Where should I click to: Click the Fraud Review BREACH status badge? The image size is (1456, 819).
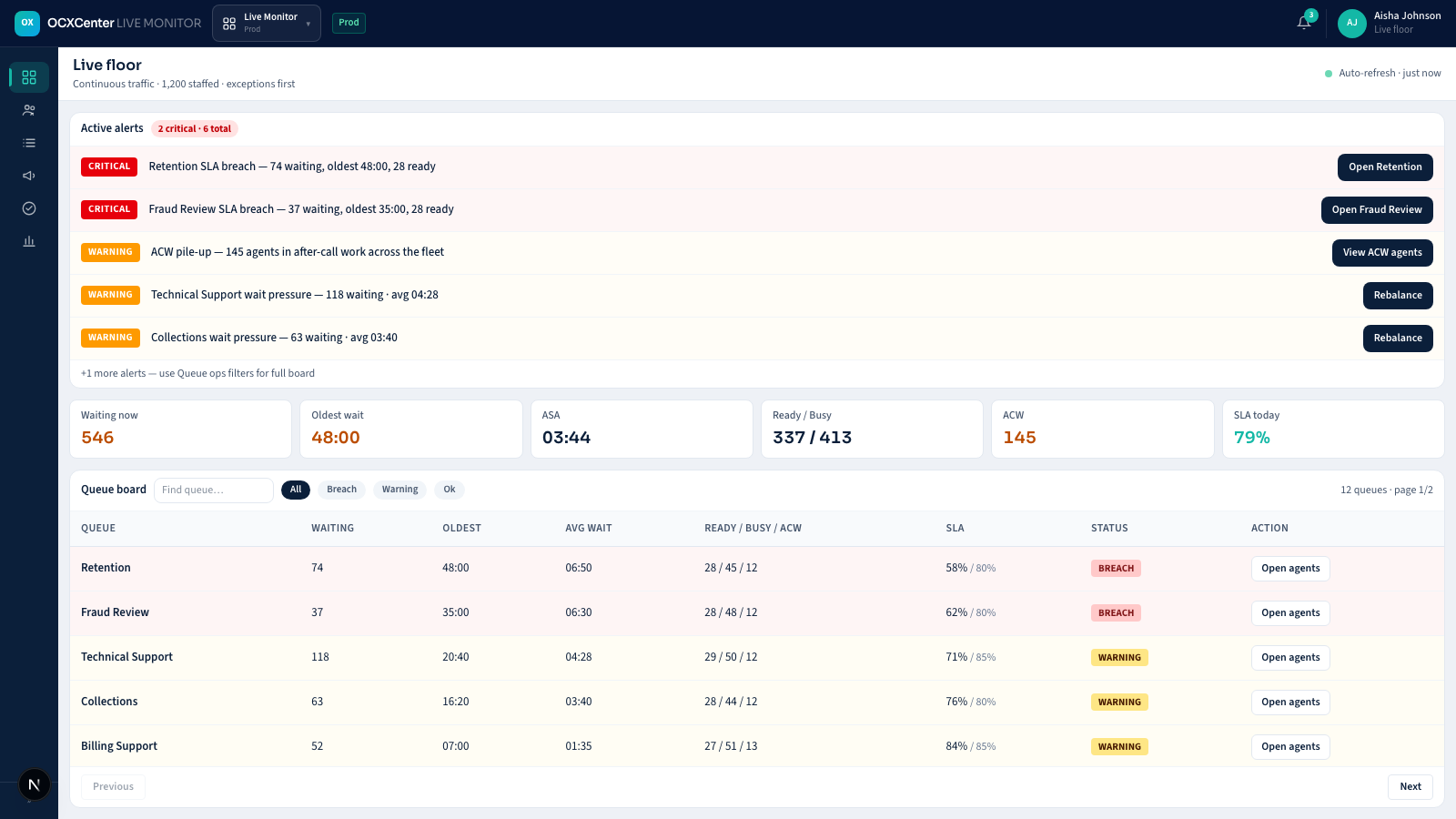(1116, 613)
